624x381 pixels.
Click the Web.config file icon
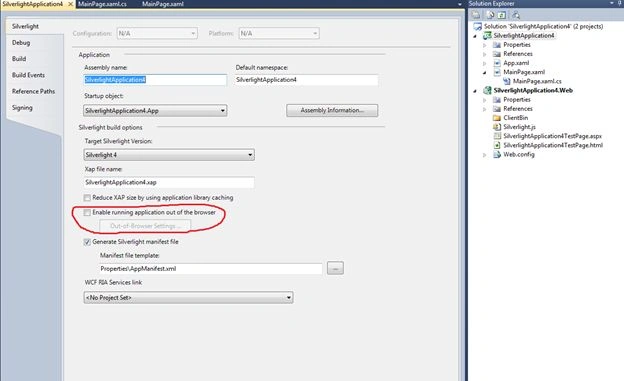(497, 154)
